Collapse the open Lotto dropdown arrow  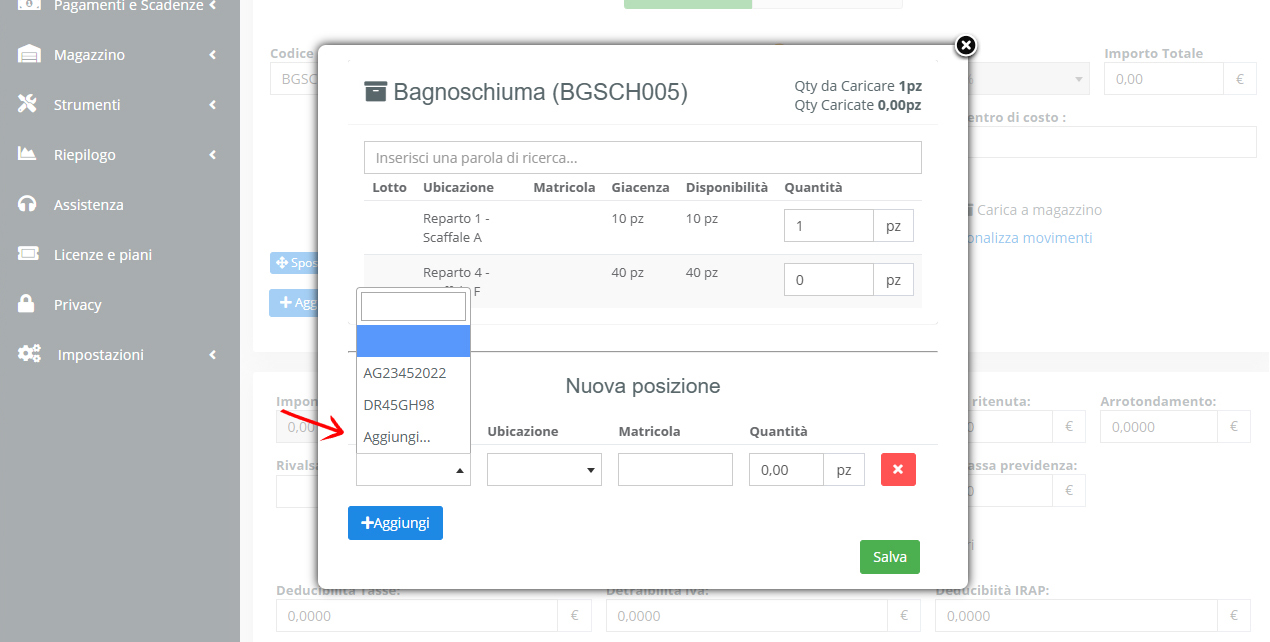(460, 470)
